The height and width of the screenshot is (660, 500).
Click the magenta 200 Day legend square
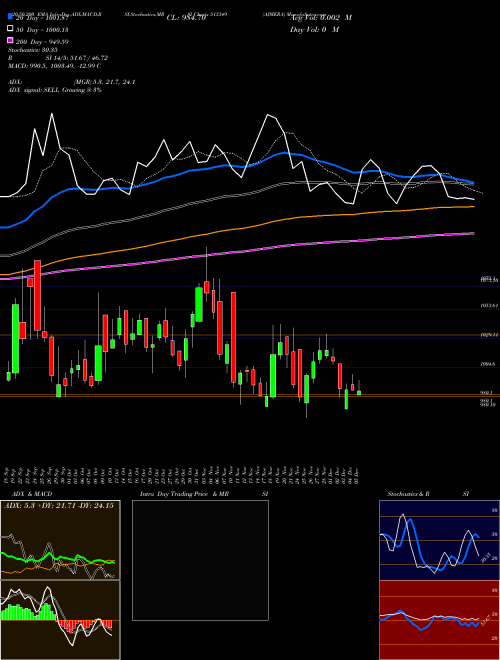[x=10, y=40]
